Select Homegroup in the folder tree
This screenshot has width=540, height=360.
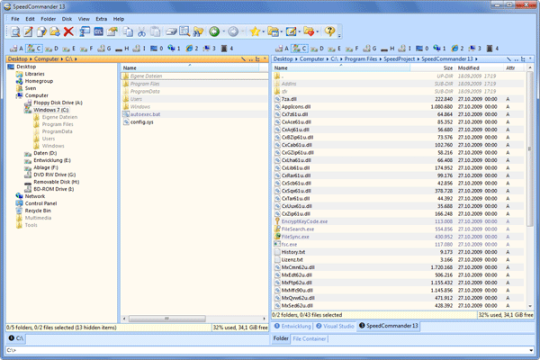[39, 81]
